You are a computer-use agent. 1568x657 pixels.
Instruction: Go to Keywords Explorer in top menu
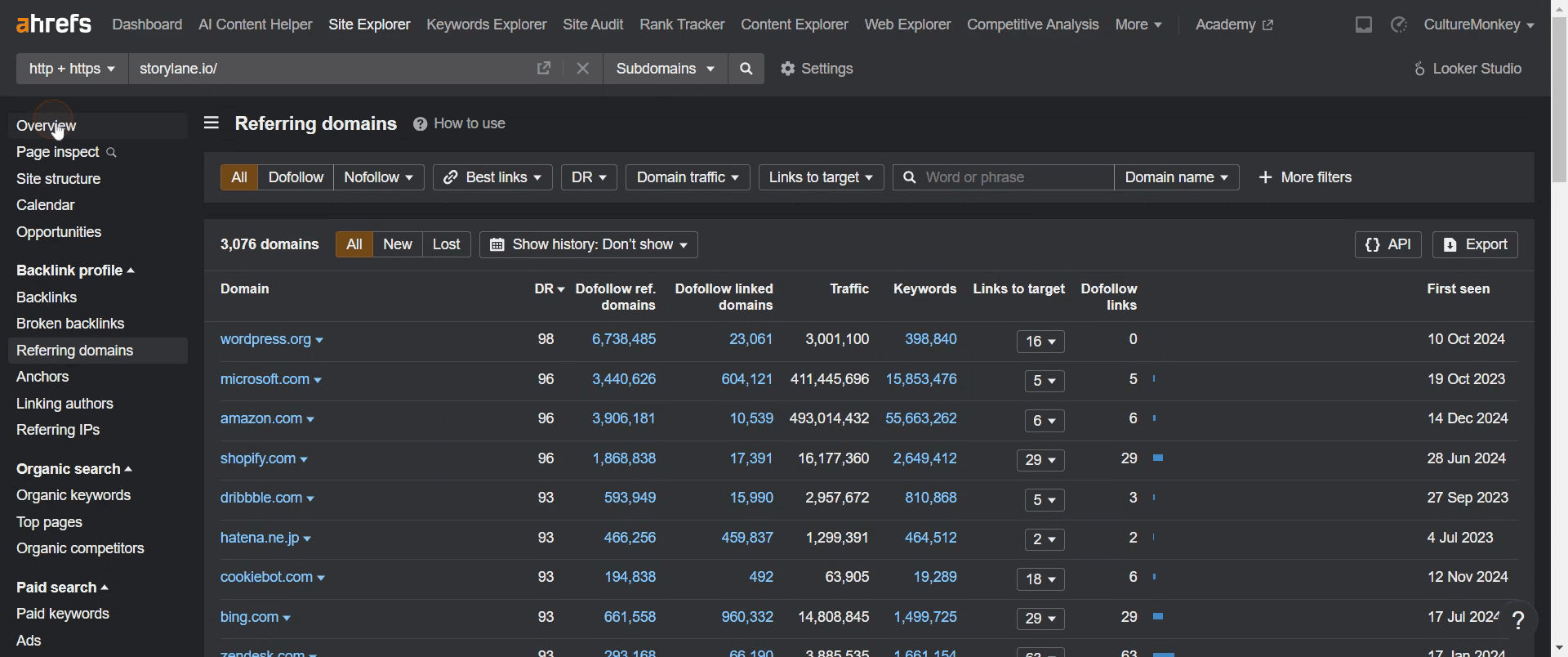click(487, 25)
